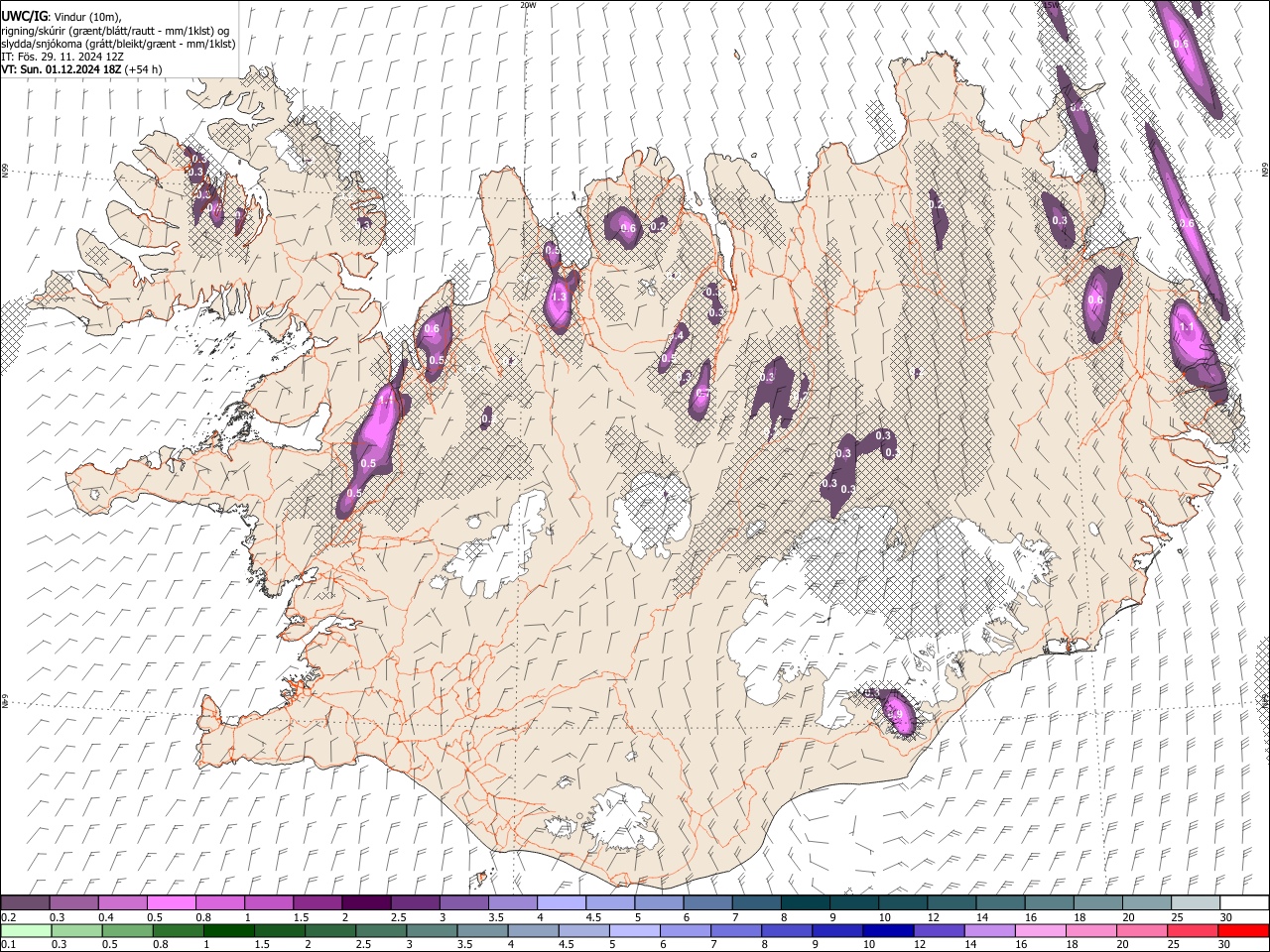Image resolution: width=1270 pixels, height=952 pixels.
Task: Click the '30' value in the upper legend
Action: point(1226,917)
